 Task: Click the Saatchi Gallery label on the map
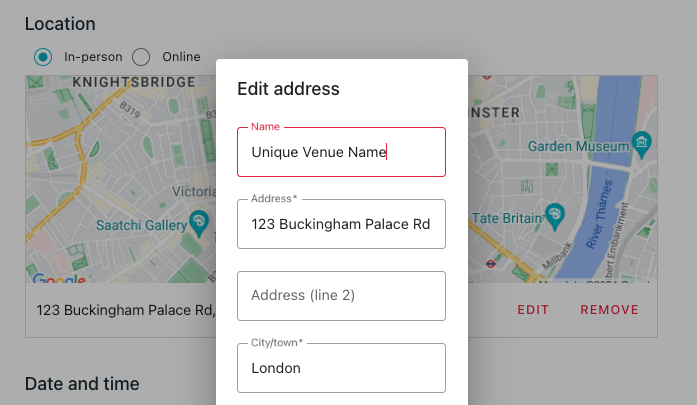[141, 225]
